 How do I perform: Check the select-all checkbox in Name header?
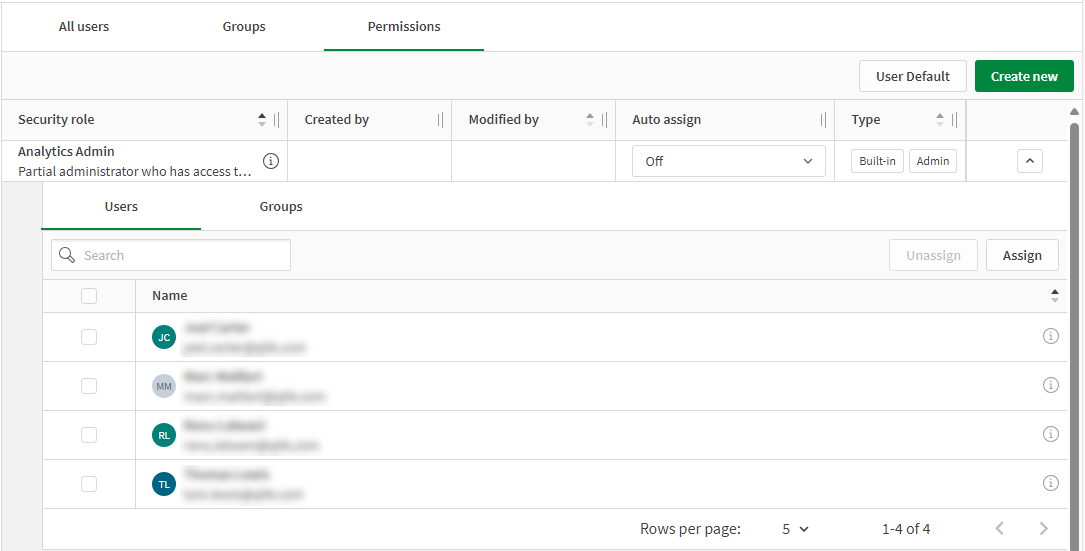89,296
